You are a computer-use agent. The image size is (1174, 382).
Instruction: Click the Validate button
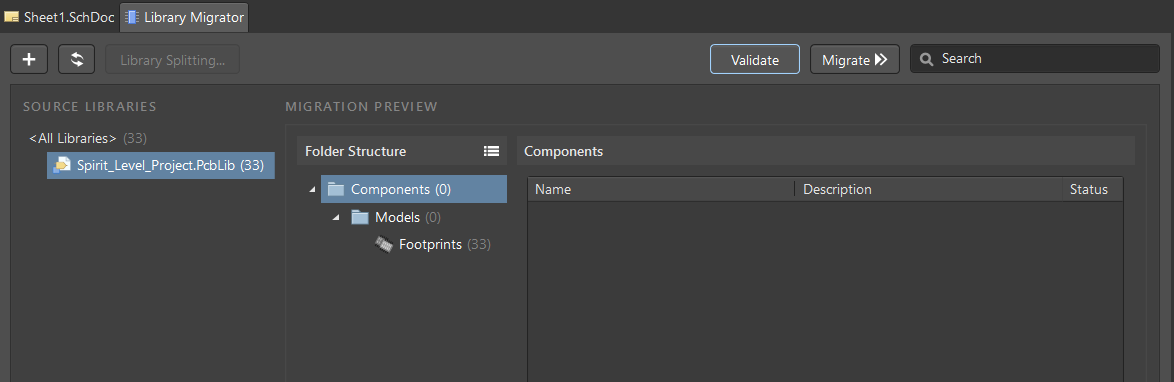[x=755, y=60]
